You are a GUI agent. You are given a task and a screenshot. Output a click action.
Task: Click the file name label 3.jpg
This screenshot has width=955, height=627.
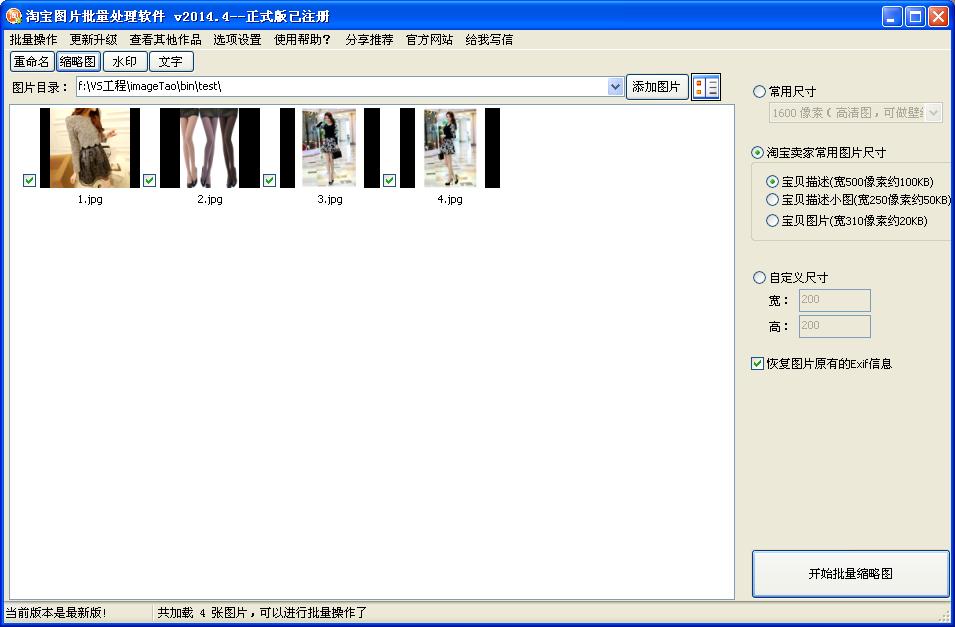pos(329,199)
